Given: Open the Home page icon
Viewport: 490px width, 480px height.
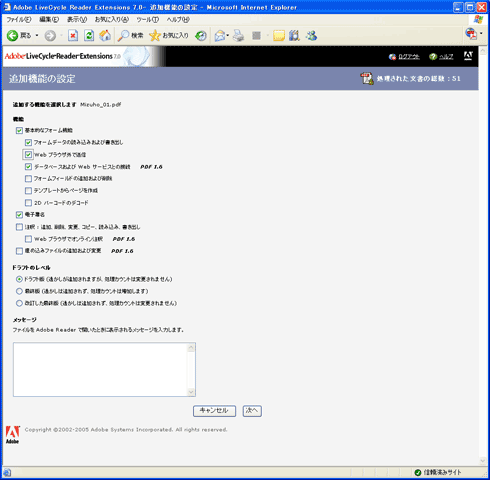Looking at the screenshot, I should [x=105, y=35].
